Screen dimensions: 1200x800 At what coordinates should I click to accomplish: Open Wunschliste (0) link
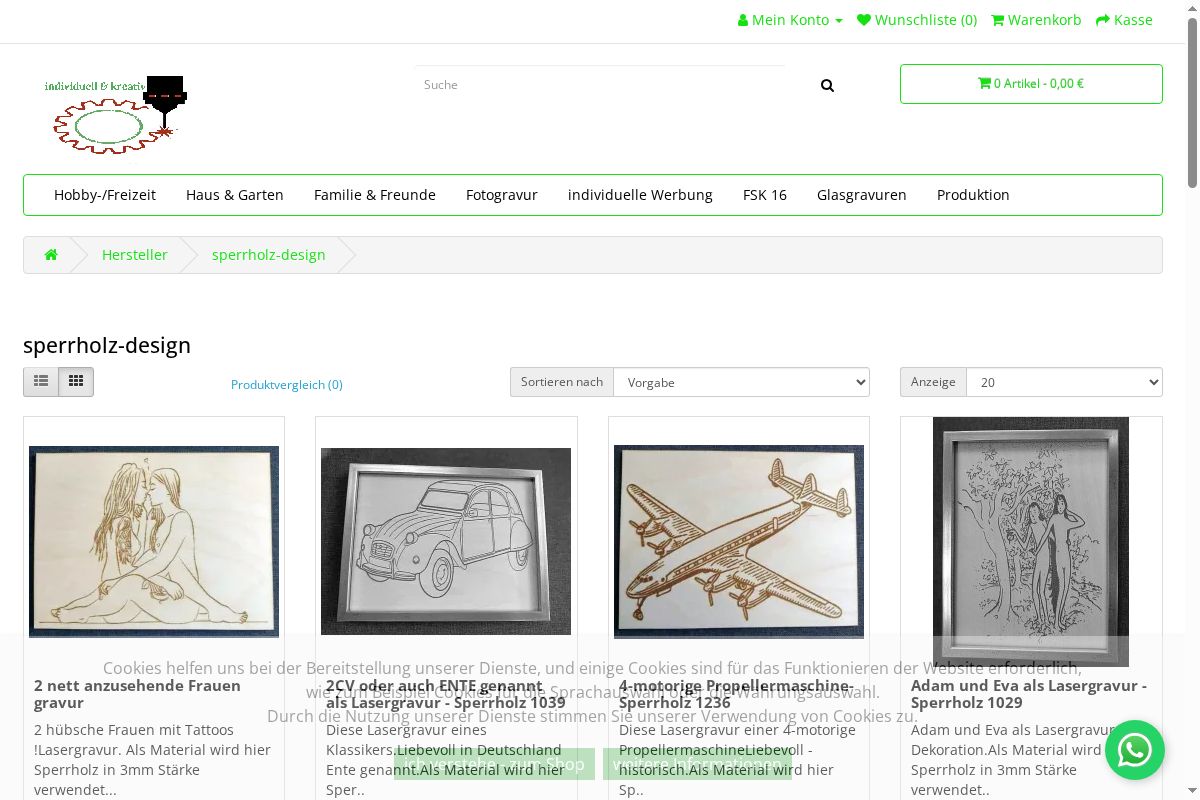click(917, 20)
